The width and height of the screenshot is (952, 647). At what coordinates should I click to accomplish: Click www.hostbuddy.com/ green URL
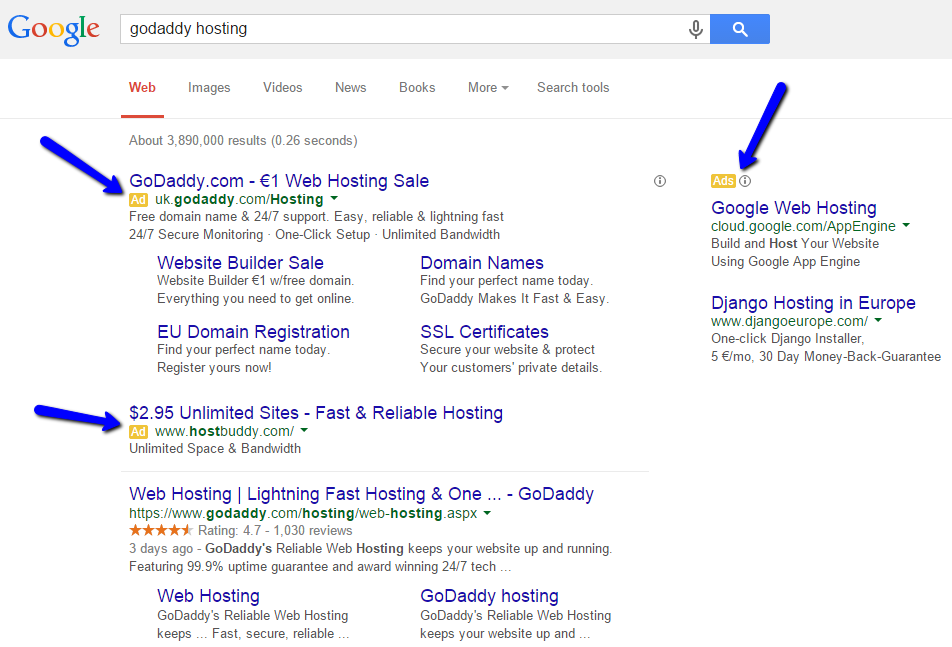[x=225, y=432]
